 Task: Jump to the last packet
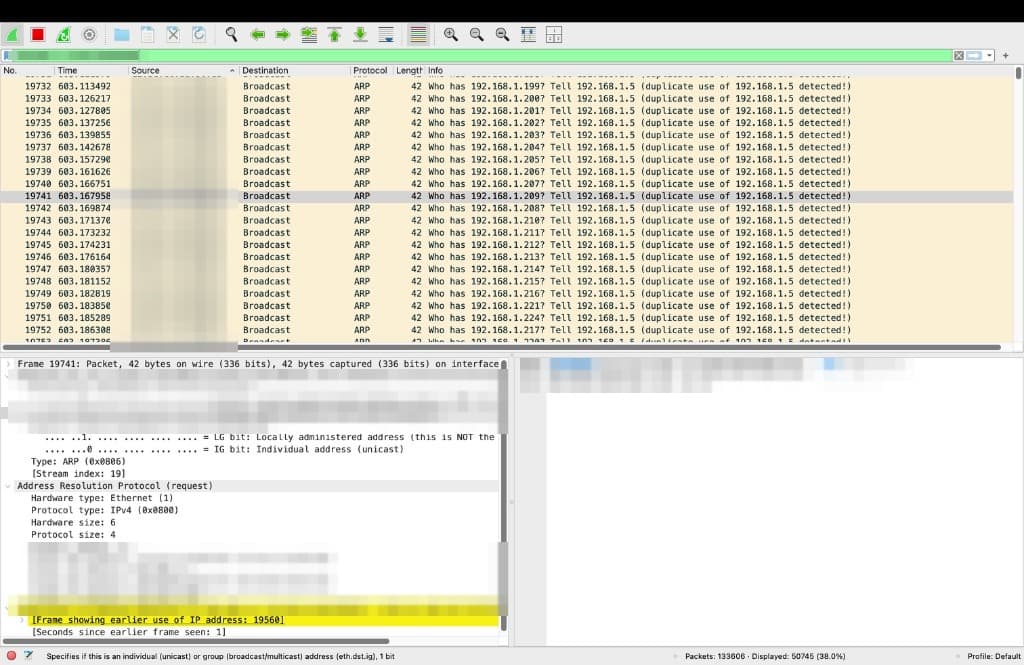coord(360,35)
